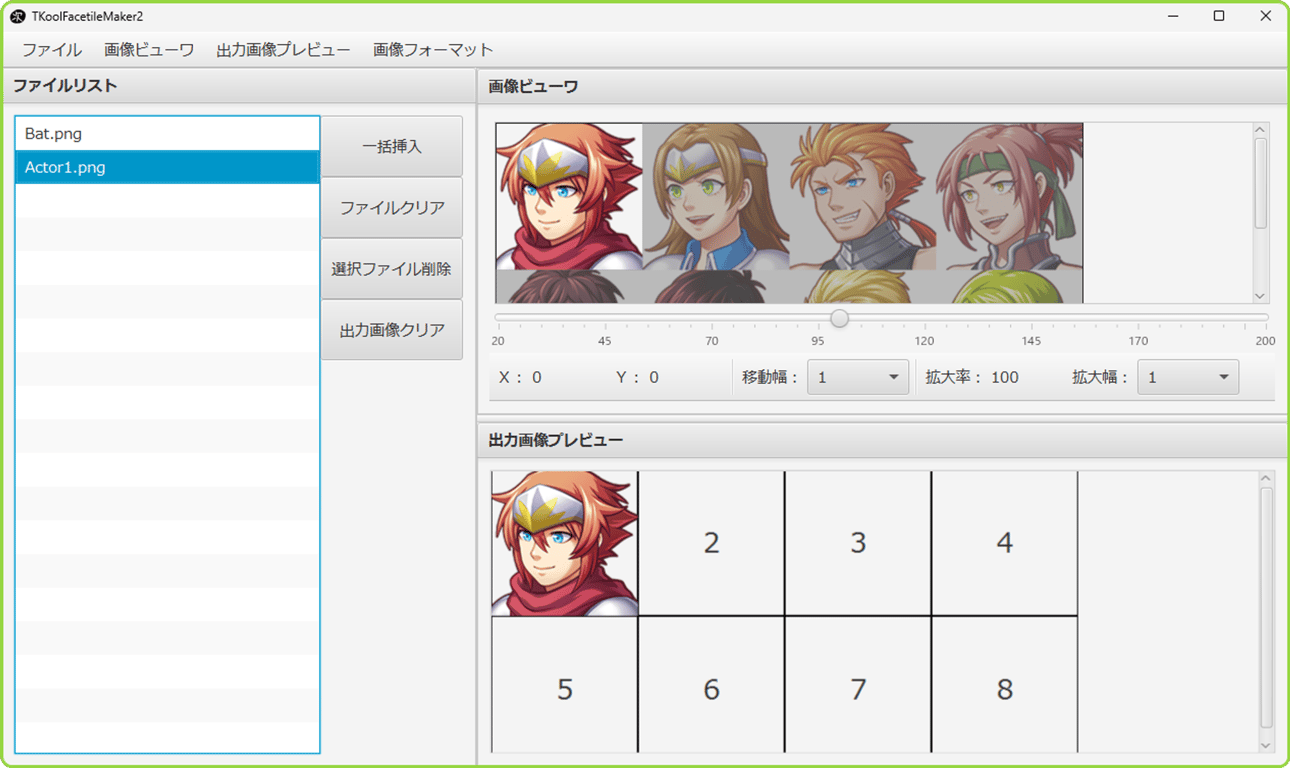Viewport: 1290px width, 768px height.
Task: Click the image viewer scroll-up arrow
Action: click(1260, 130)
